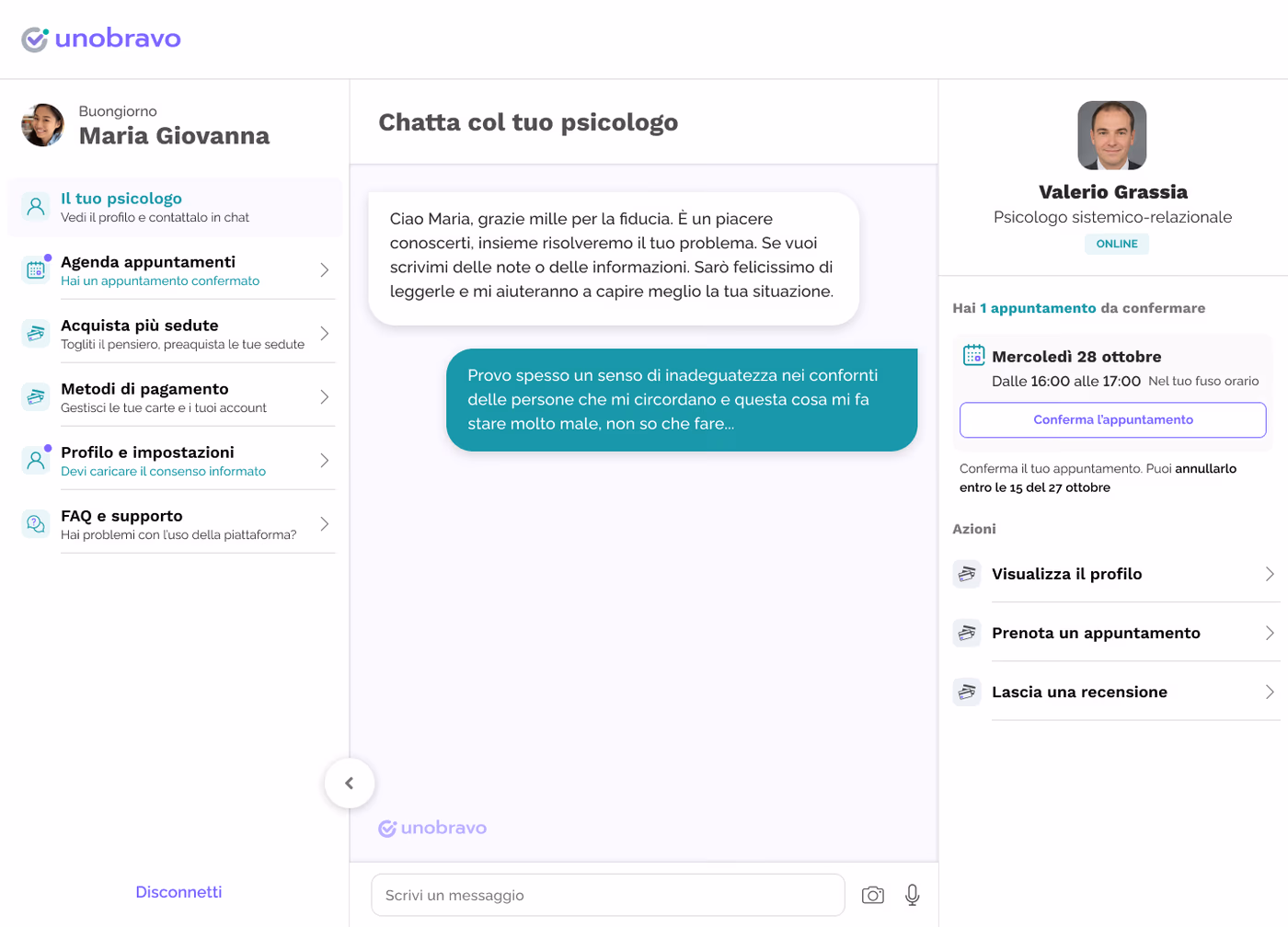The image size is (1288, 927).
Task: Click Conferma l'appuntamento button
Action: tap(1112, 419)
